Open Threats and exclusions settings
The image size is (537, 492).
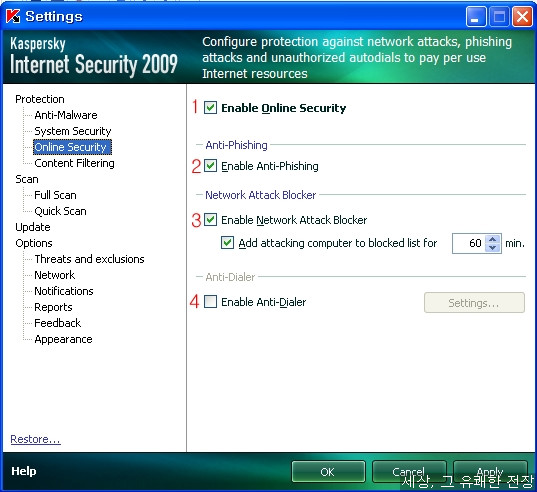89,259
